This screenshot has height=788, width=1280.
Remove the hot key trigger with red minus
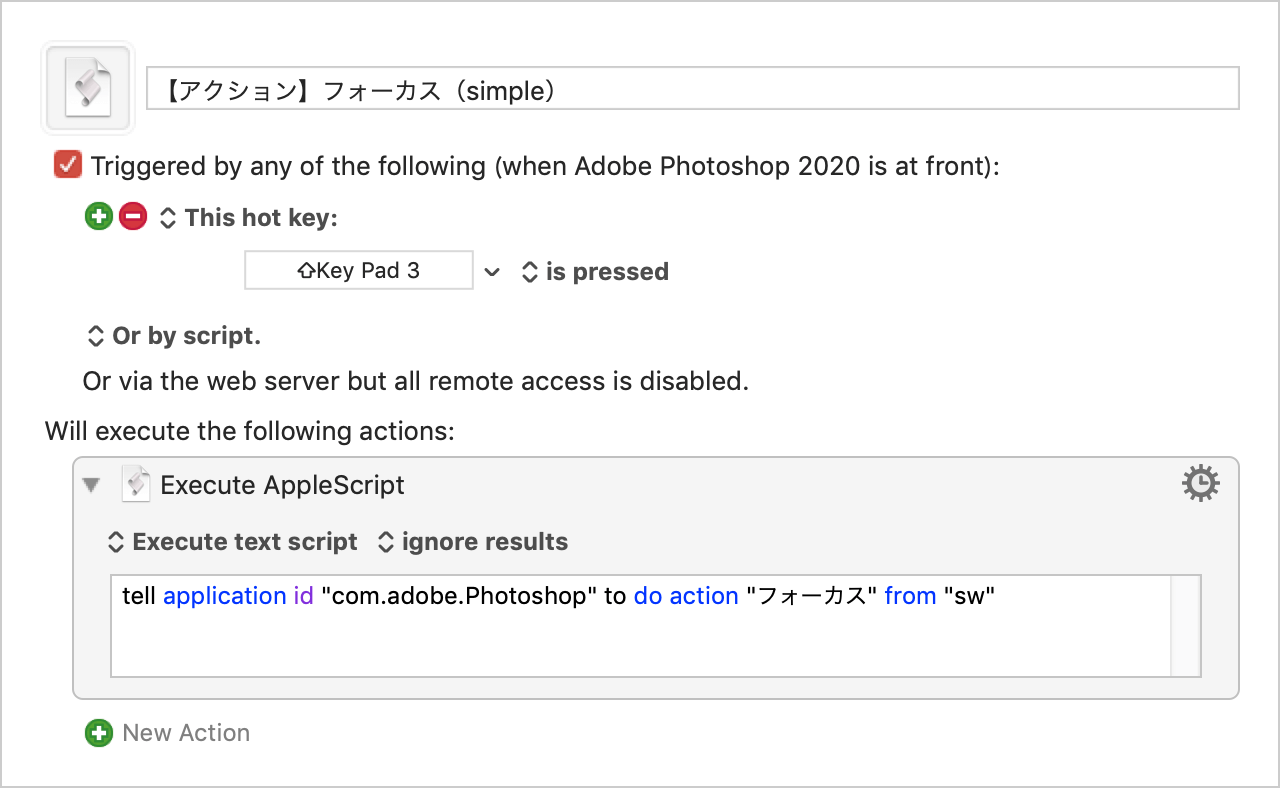tap(132, 216)
